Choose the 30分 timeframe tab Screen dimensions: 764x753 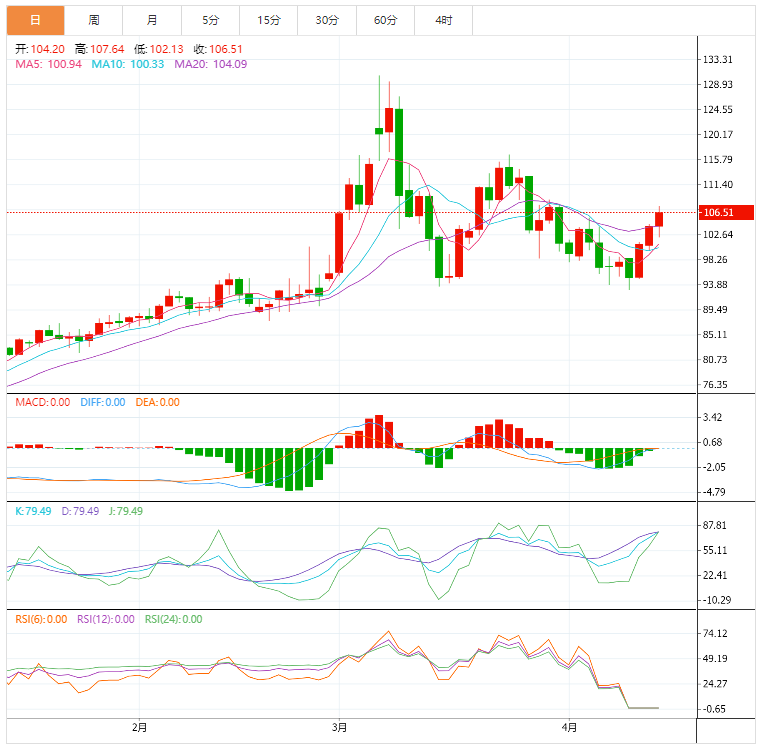pyautogui.click(x=327, y=20)
